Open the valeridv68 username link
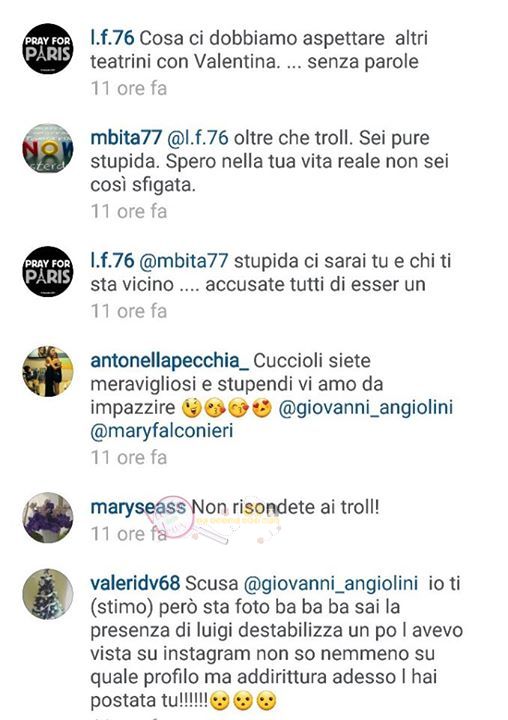Screen dimensions: 508x720 click(x=135, y=584)
